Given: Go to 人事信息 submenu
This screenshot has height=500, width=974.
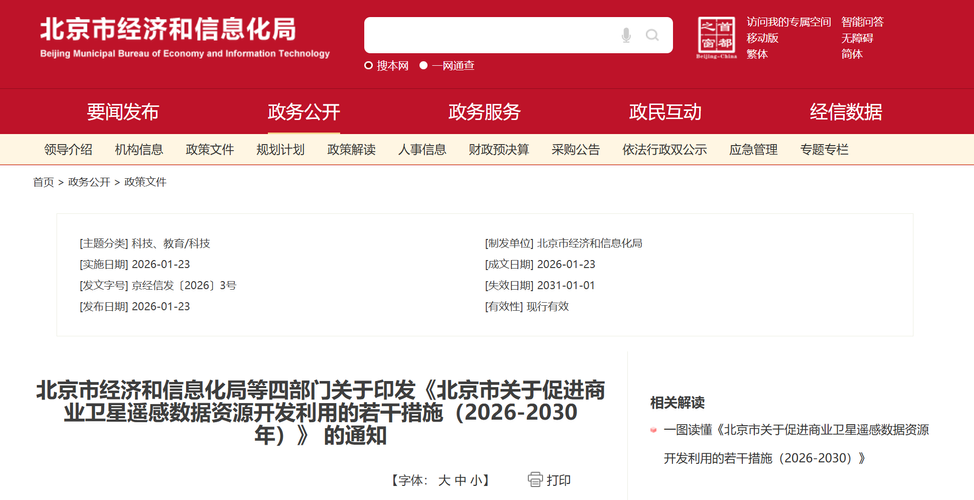Looking at the screenshot, I should [422, 150].
